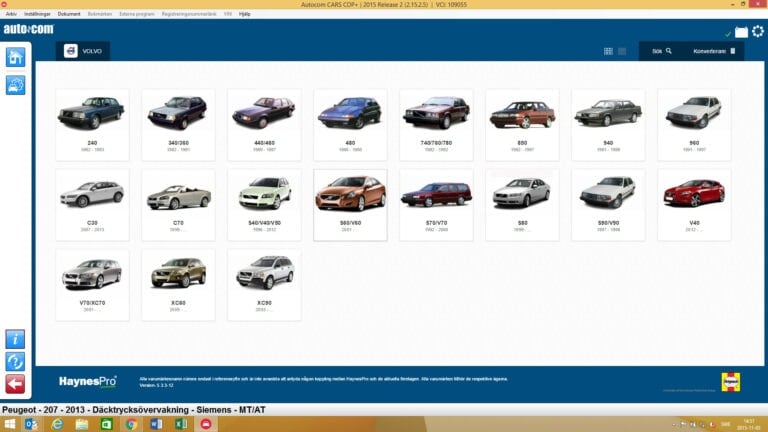
Task: Select the Volvo 940 model card
Action: click(608, 125)
